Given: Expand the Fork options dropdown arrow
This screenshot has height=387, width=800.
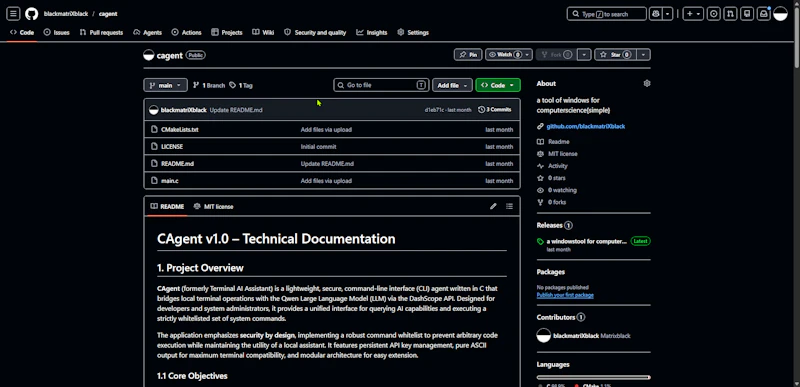Looking at the screenshot, I should click(x=585, y=55).
